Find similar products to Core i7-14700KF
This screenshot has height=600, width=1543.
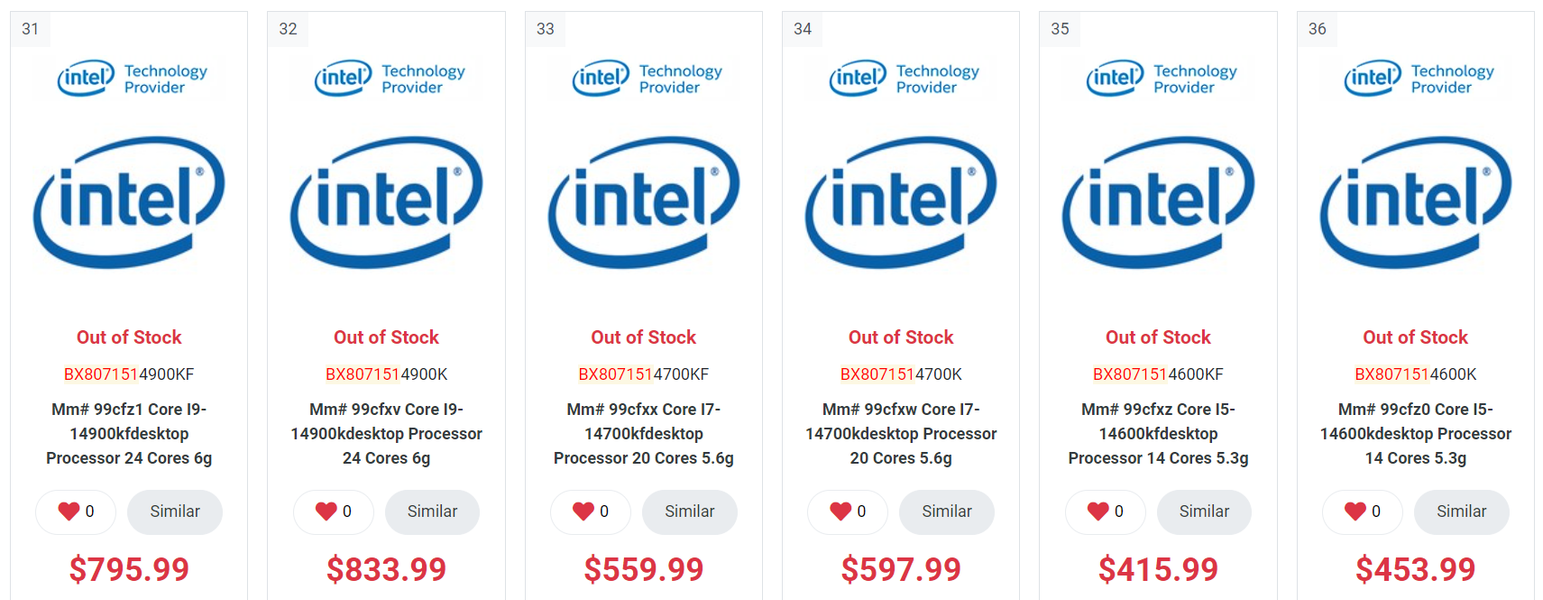689,512
